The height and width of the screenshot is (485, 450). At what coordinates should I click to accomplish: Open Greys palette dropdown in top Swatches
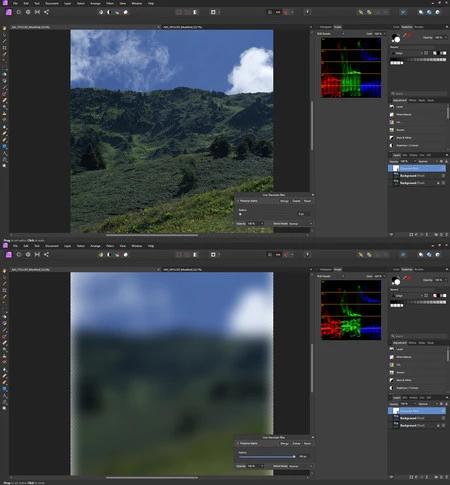tap(406, 53)
